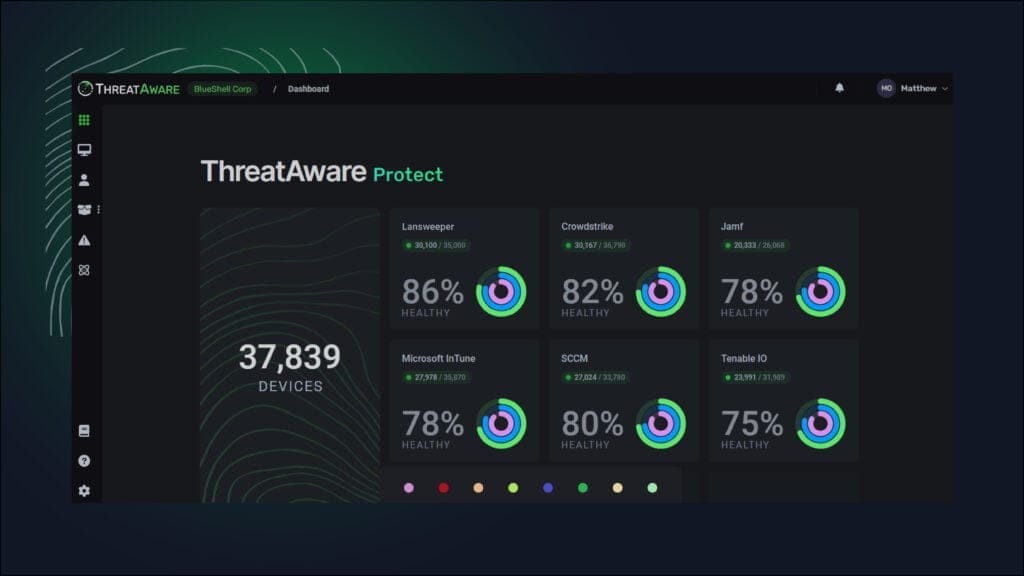
Task: Select the red legend dot
Action: pyautogui.click(x=443, y=488)
